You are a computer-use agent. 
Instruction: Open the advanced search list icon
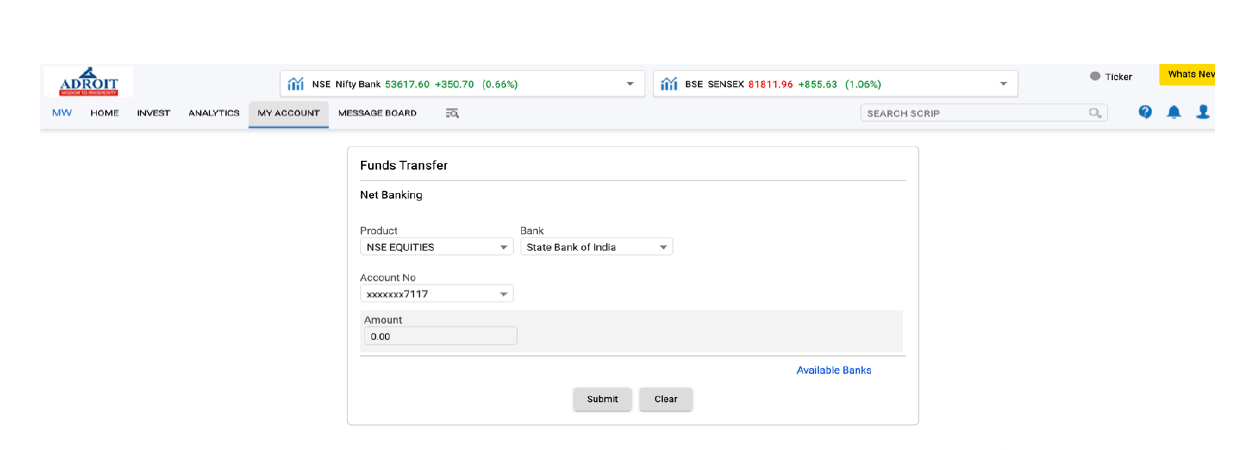[x=452, y=114]
